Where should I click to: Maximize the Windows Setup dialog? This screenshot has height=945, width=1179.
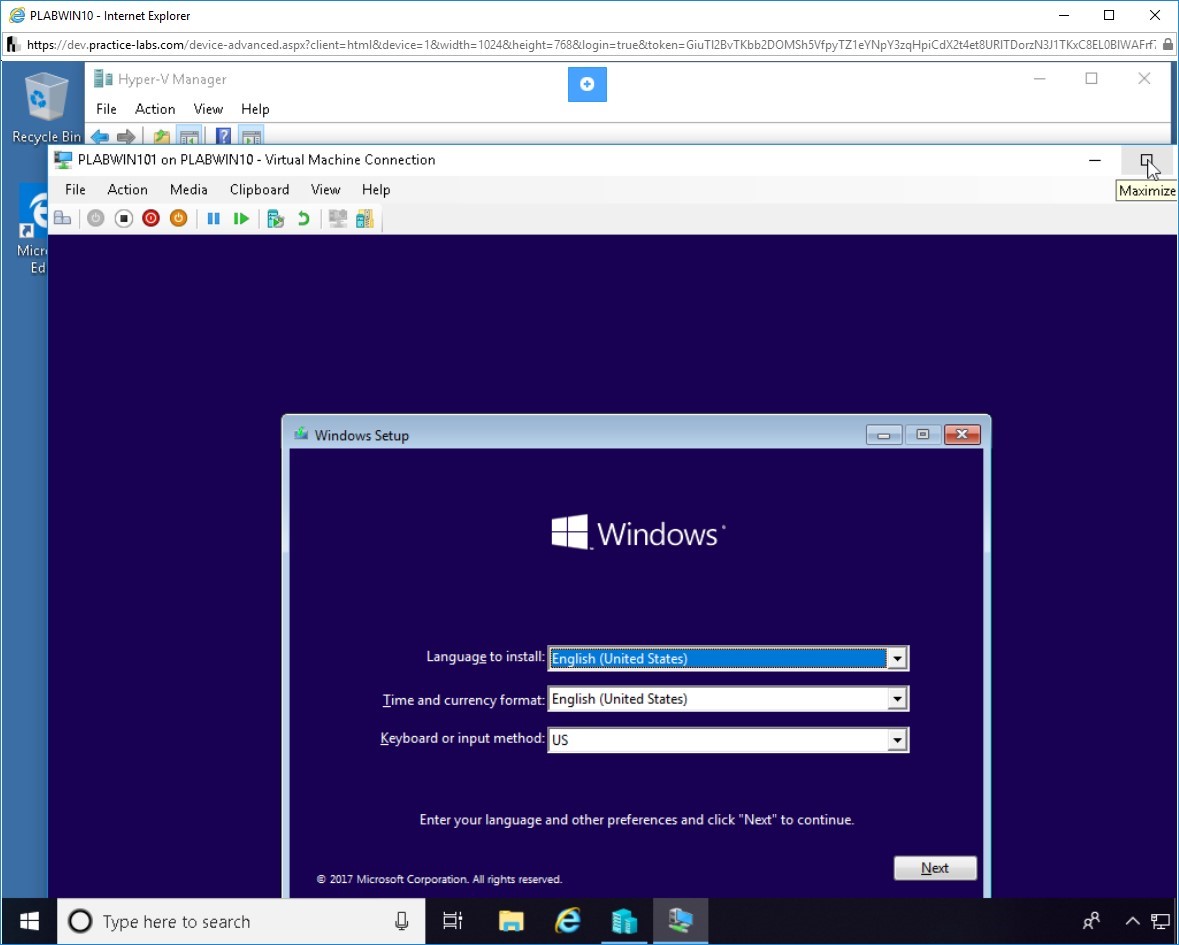[x=923, y=435]
